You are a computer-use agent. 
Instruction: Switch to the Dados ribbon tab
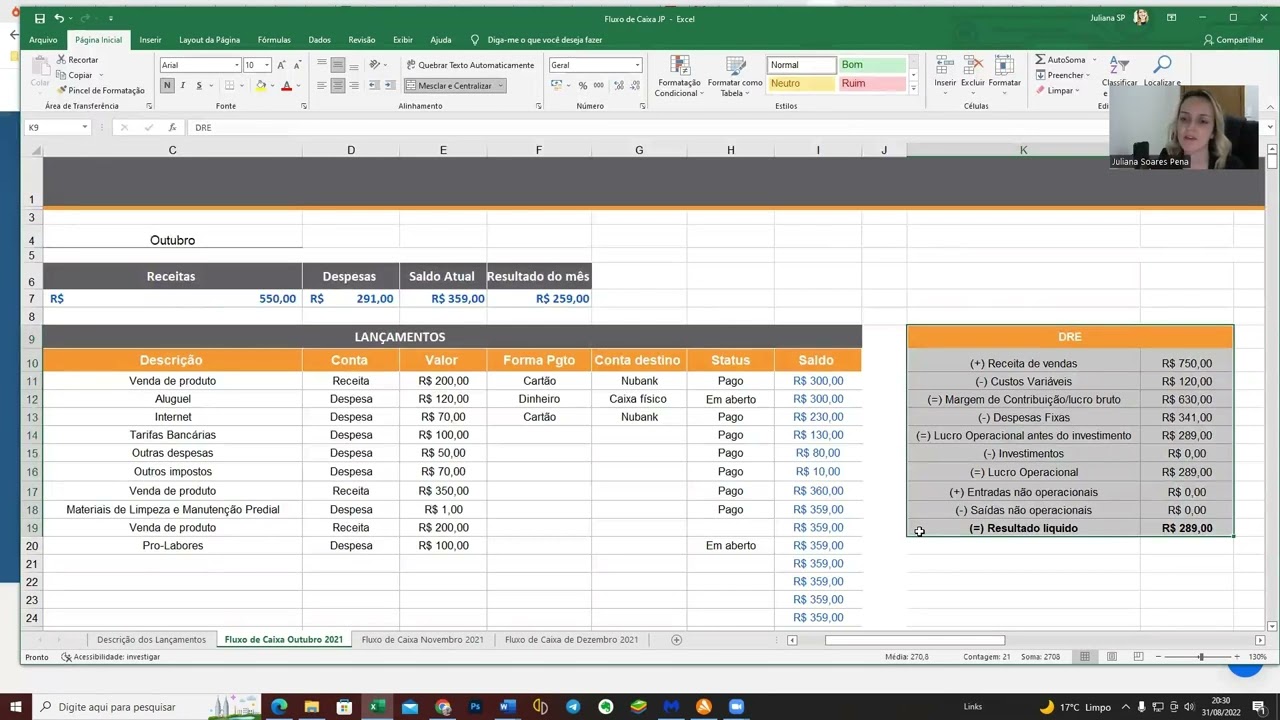[x=319, y=40]
